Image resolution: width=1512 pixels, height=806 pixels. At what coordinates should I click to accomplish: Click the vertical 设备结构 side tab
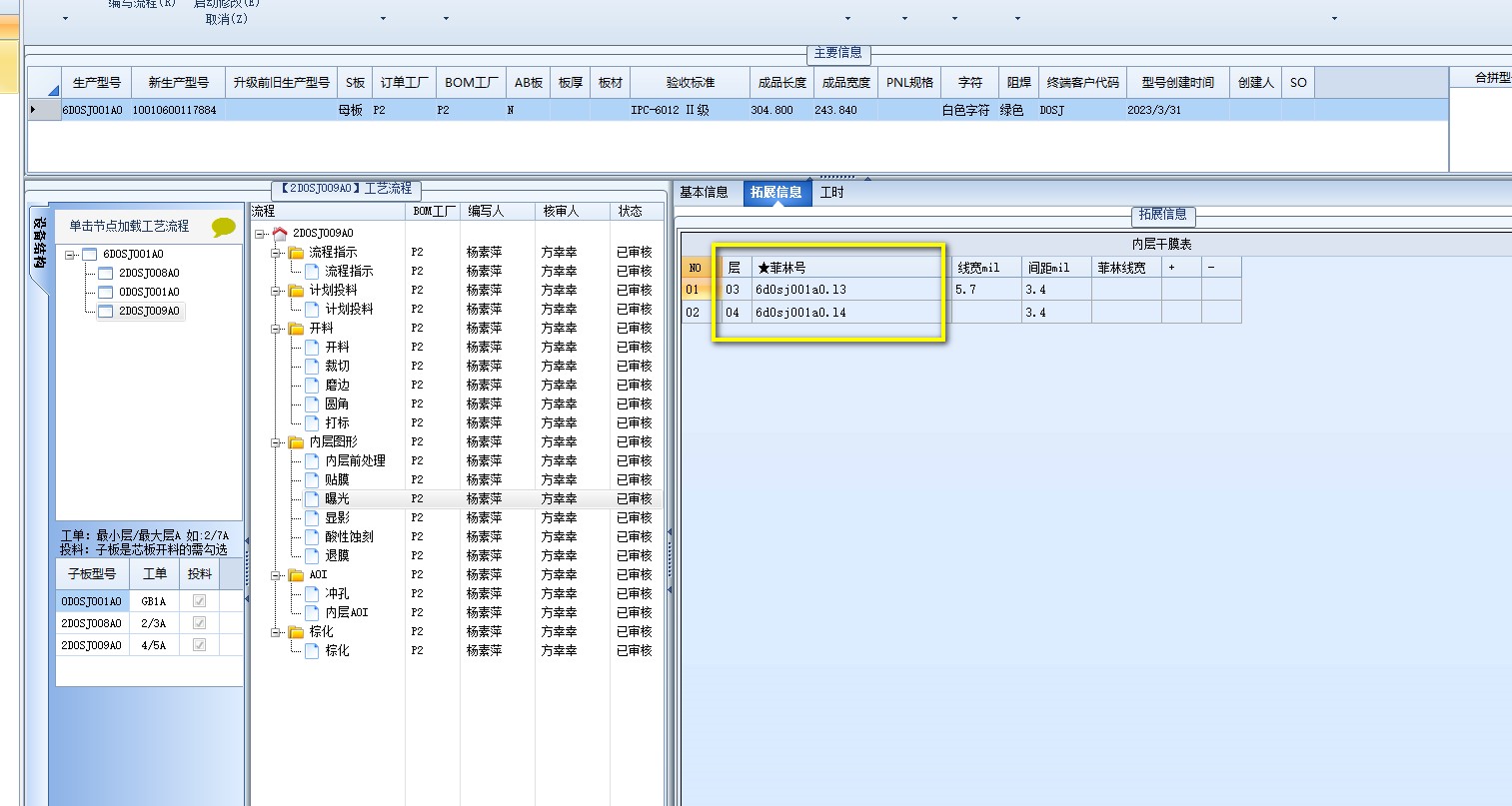(x=38, y=244)
